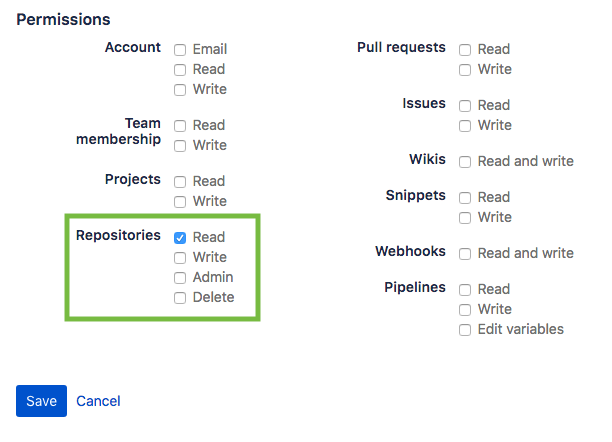612x442 pixels.
Task: Enable Account Email permission checkbox
Action: (x=180, y=50)
